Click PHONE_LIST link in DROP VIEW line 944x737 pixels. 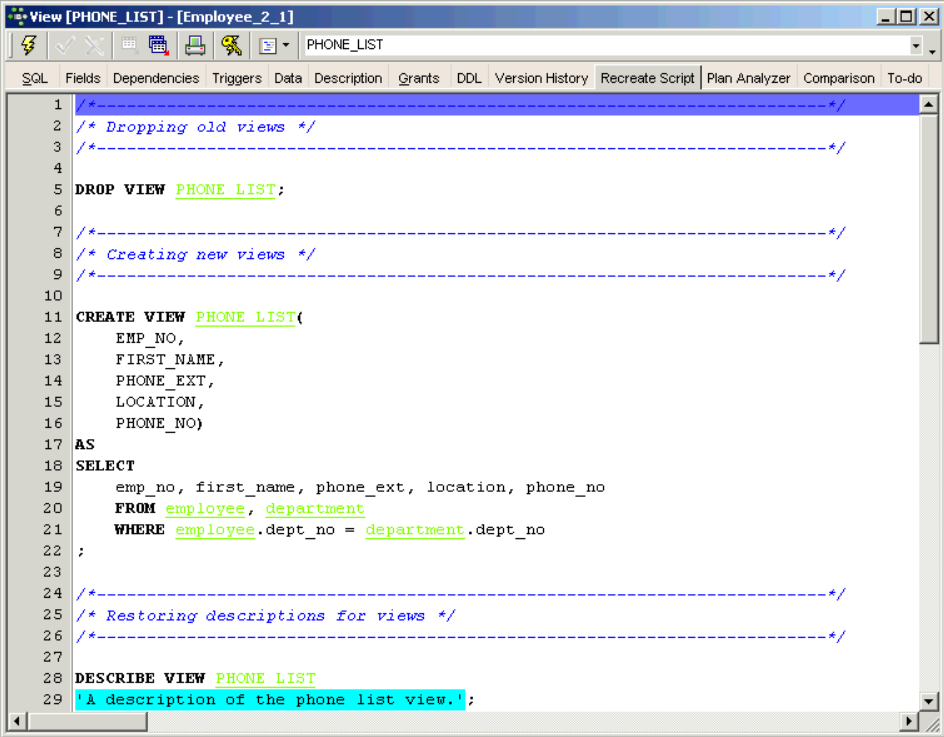225,189
